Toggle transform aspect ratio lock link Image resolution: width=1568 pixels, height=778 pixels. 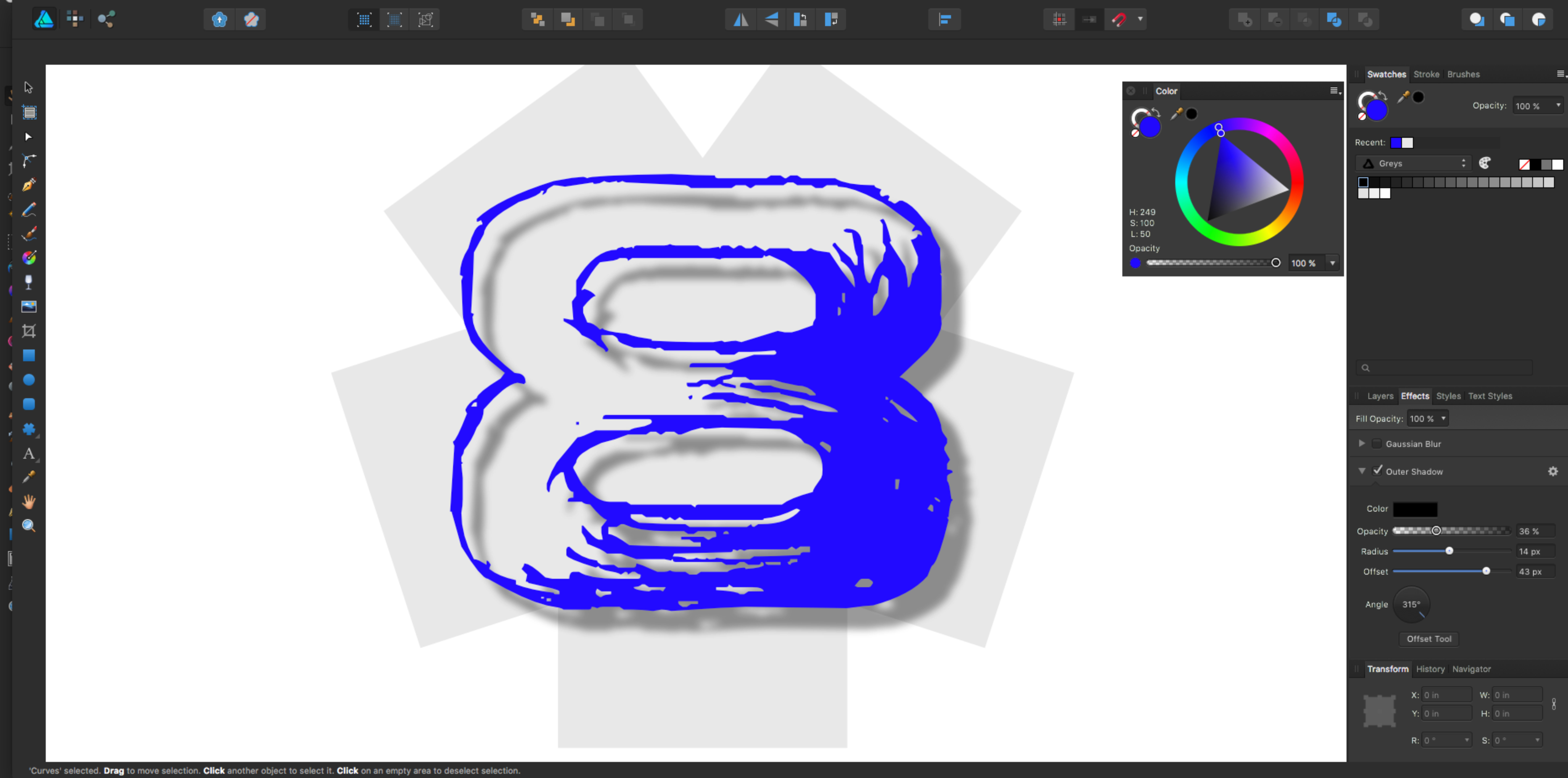1554,704
